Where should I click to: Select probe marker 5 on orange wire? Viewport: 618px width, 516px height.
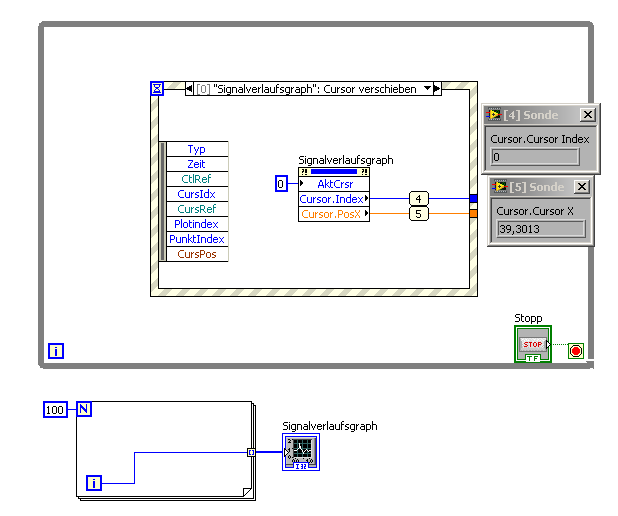click(419, 214)
